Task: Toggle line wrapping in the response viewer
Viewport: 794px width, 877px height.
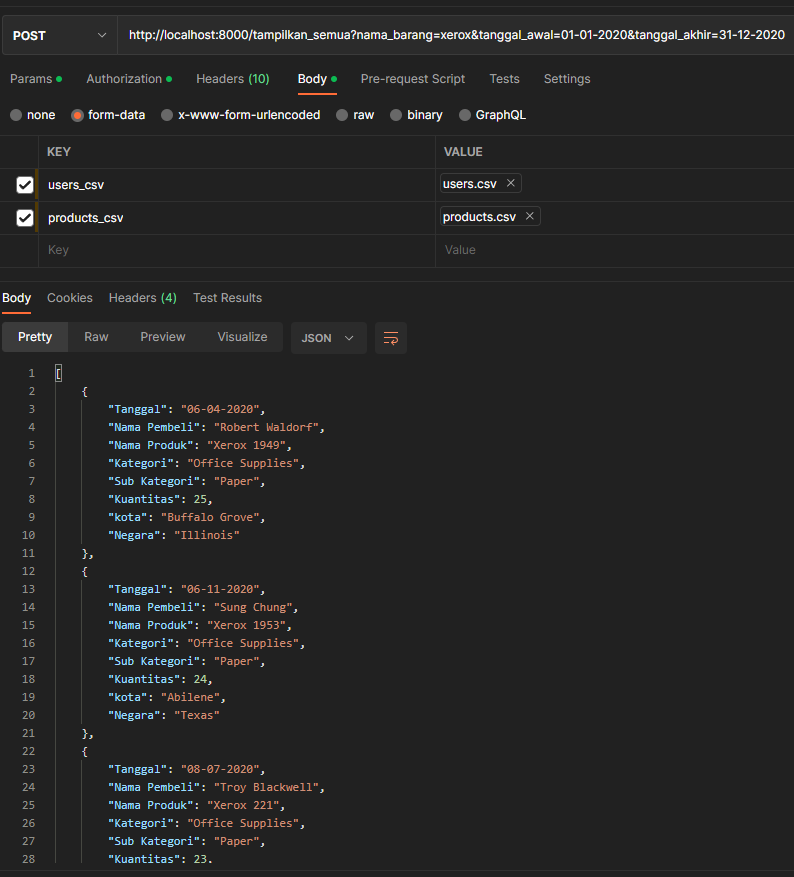Action: (x=389, y=338)
